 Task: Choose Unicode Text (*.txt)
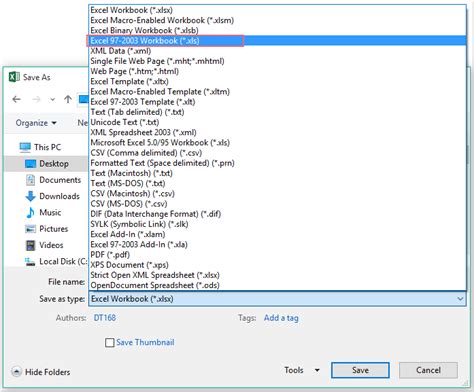pos(277,122)
